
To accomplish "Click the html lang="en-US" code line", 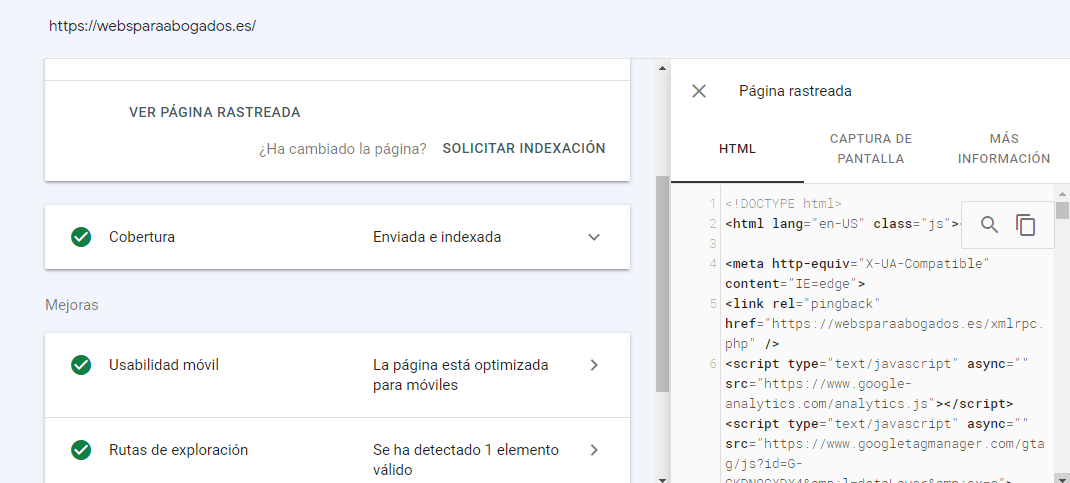I will coord(843,224).
